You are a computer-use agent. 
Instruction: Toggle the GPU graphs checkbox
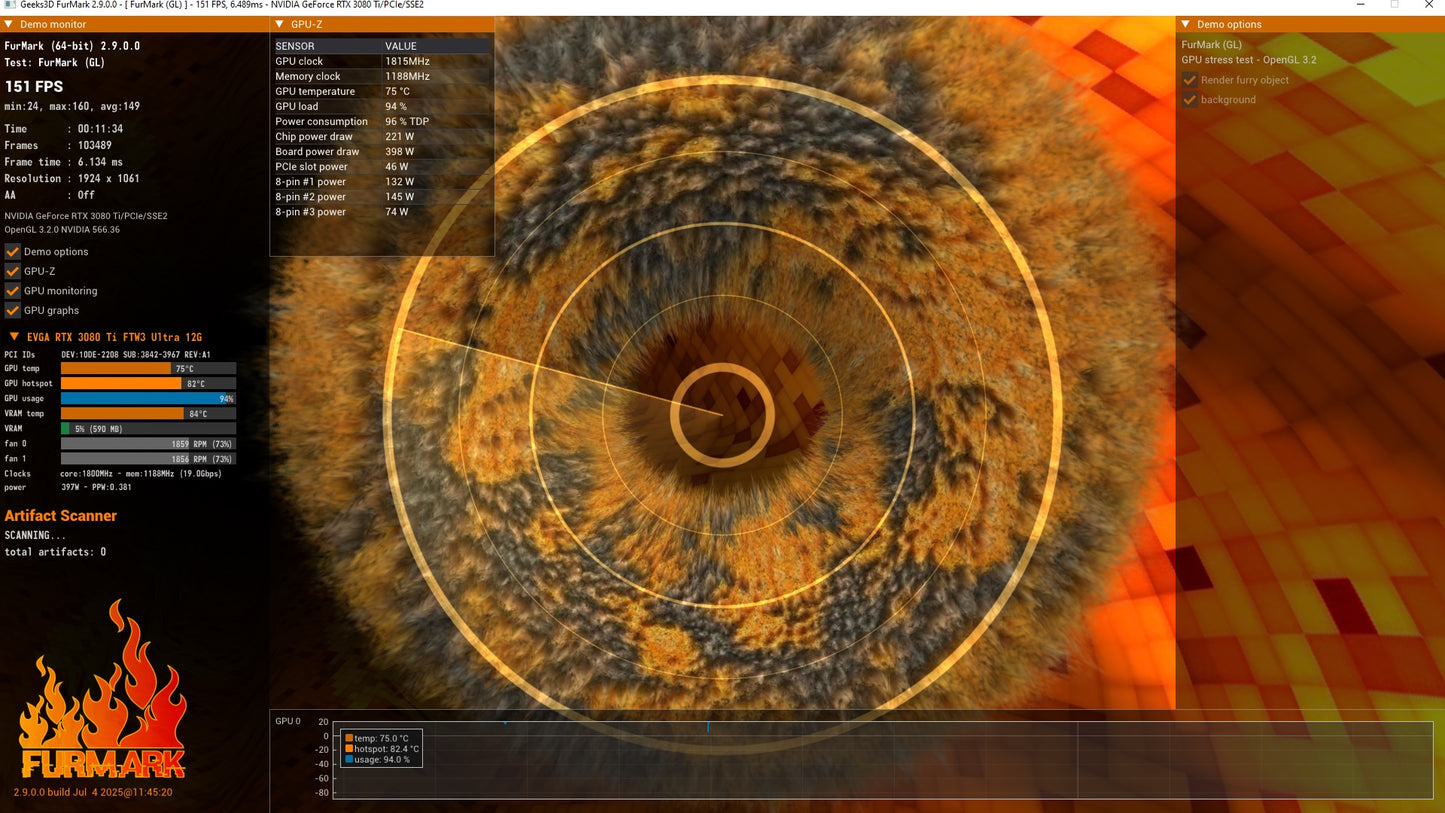click(13, 310)
